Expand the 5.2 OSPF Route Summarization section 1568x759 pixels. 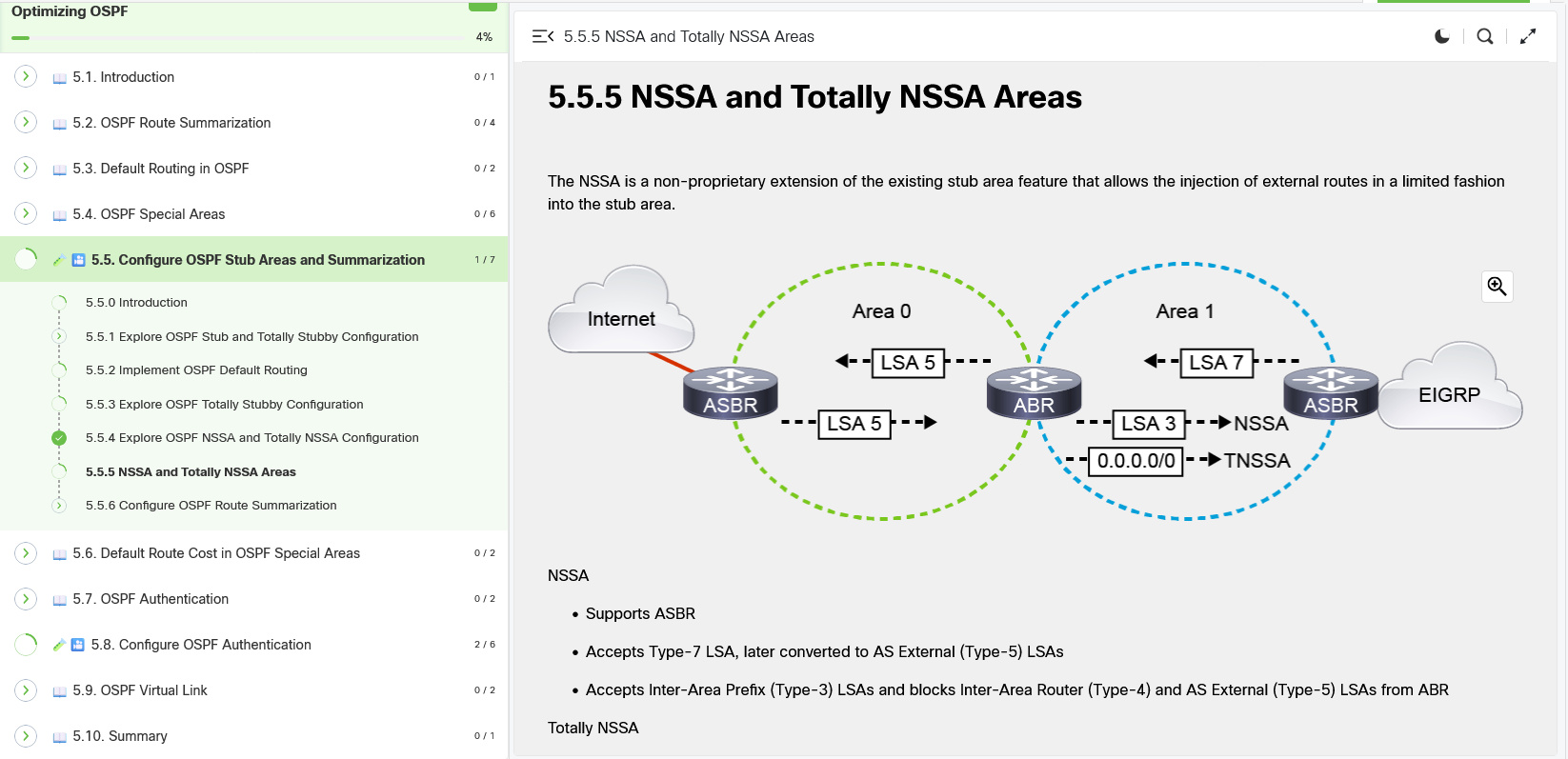pos(26,122)
